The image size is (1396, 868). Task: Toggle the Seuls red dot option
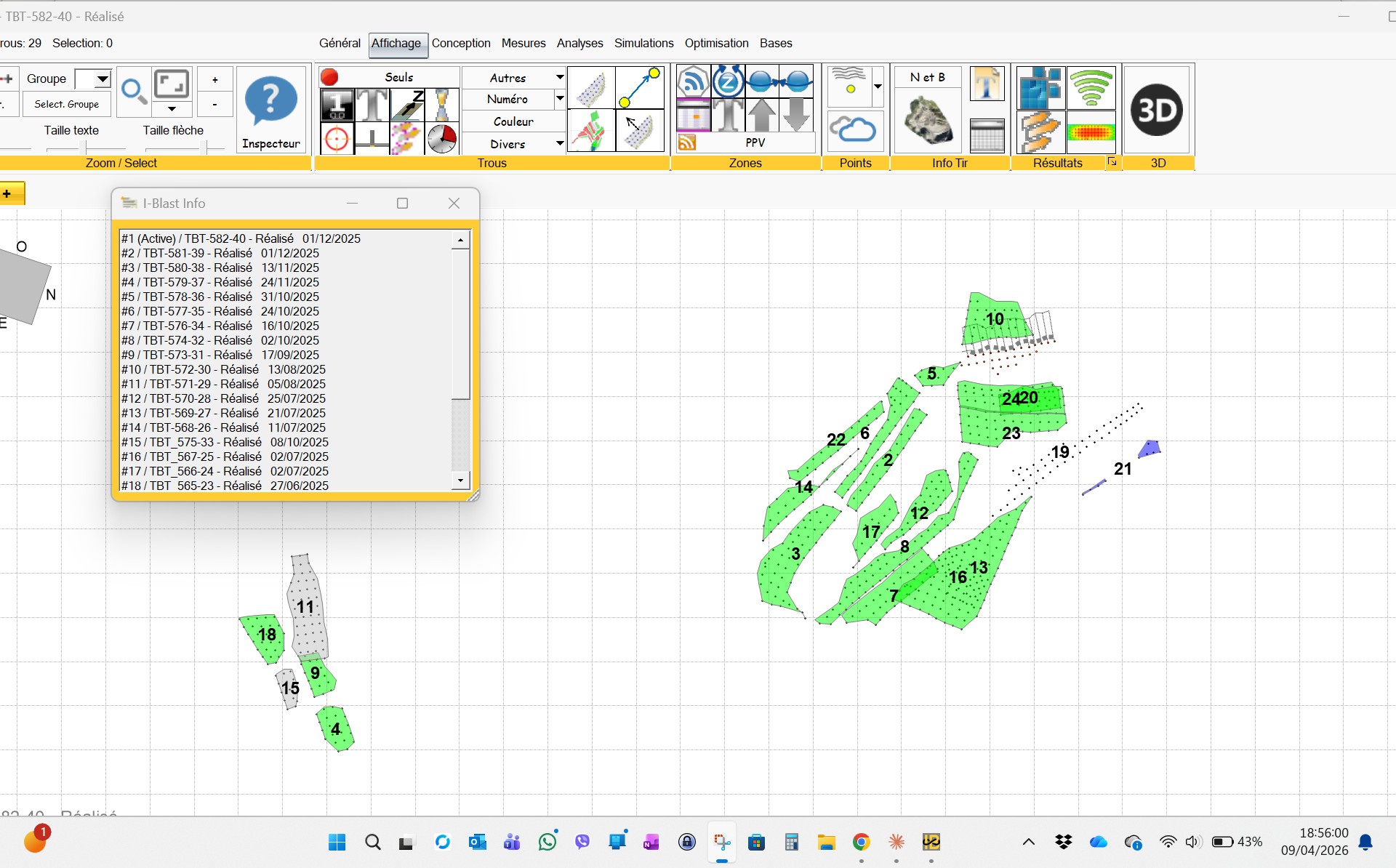pos(329,77)
